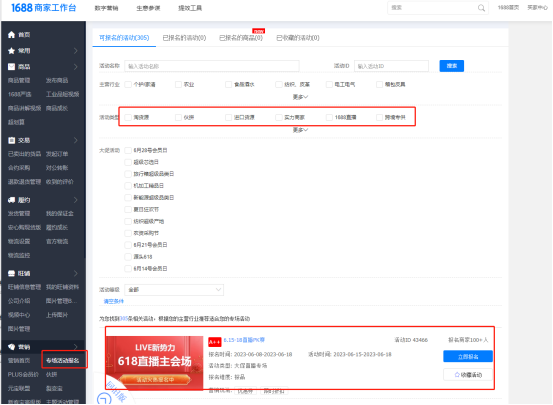553x405 pixels.
Task: Open the 数字营销 top menu
Action: (x=106, y=8)
